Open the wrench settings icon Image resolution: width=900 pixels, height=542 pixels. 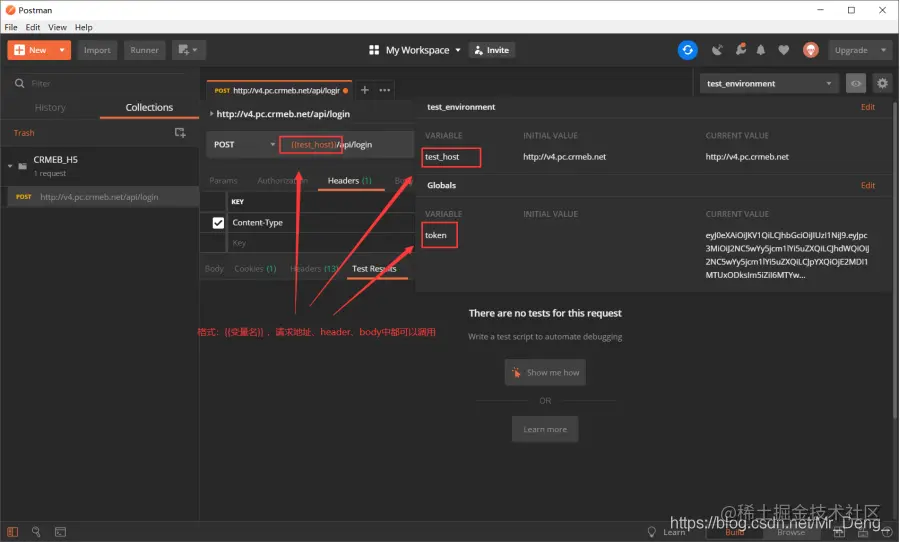741,49
